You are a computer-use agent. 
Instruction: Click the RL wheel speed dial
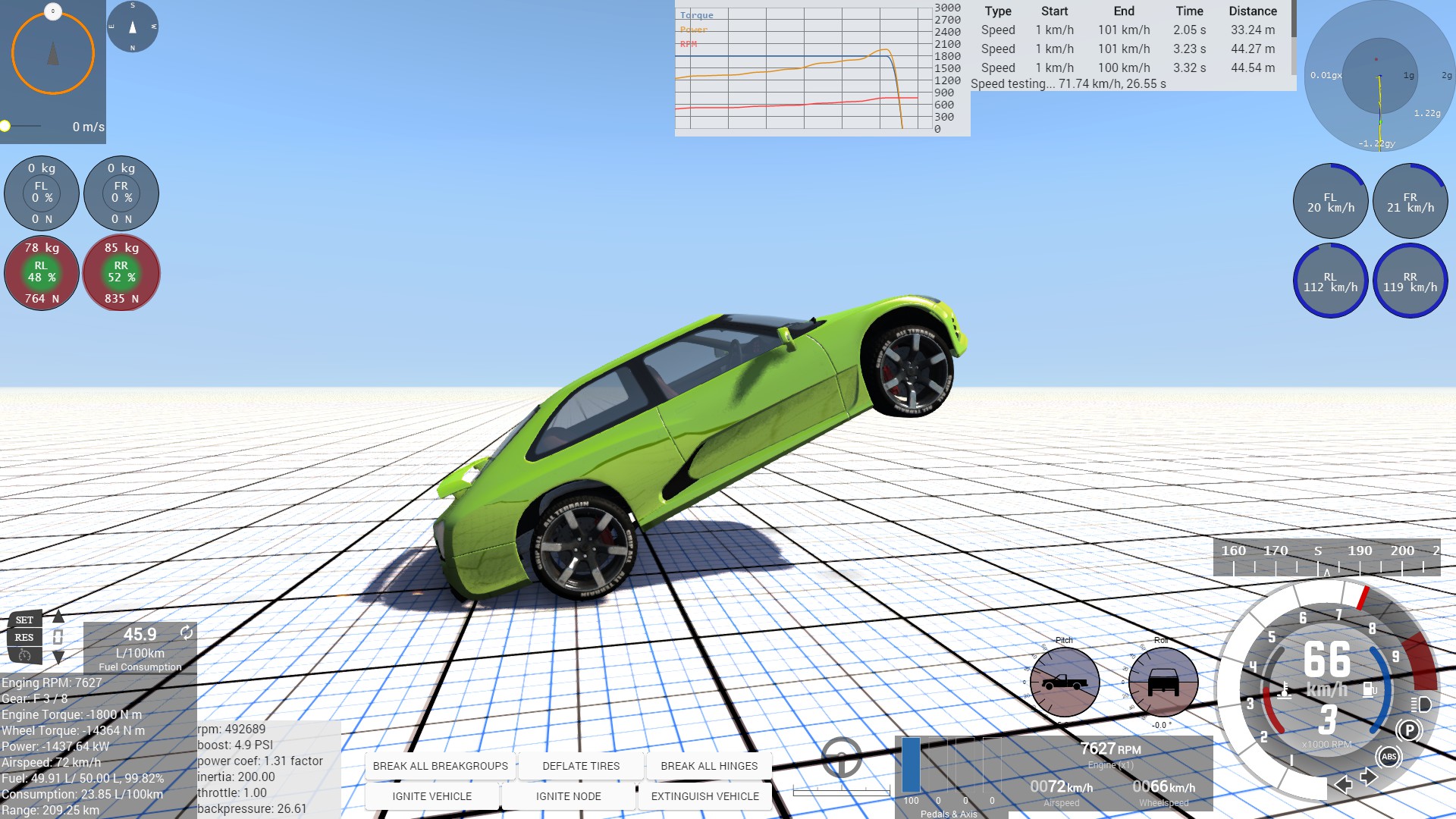(x=1330, y=281)
